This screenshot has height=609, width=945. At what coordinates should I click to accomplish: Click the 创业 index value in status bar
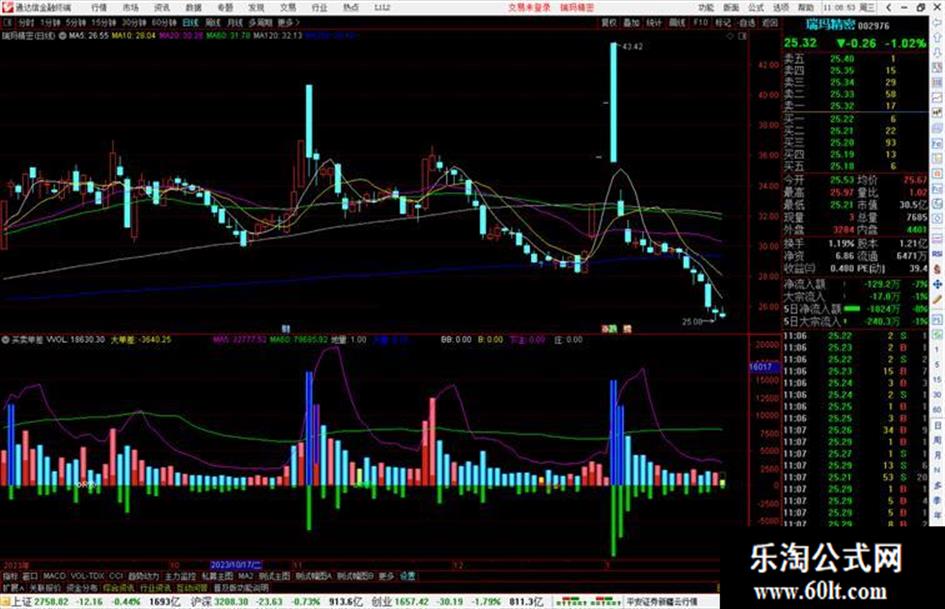click(x=412, y=602)
